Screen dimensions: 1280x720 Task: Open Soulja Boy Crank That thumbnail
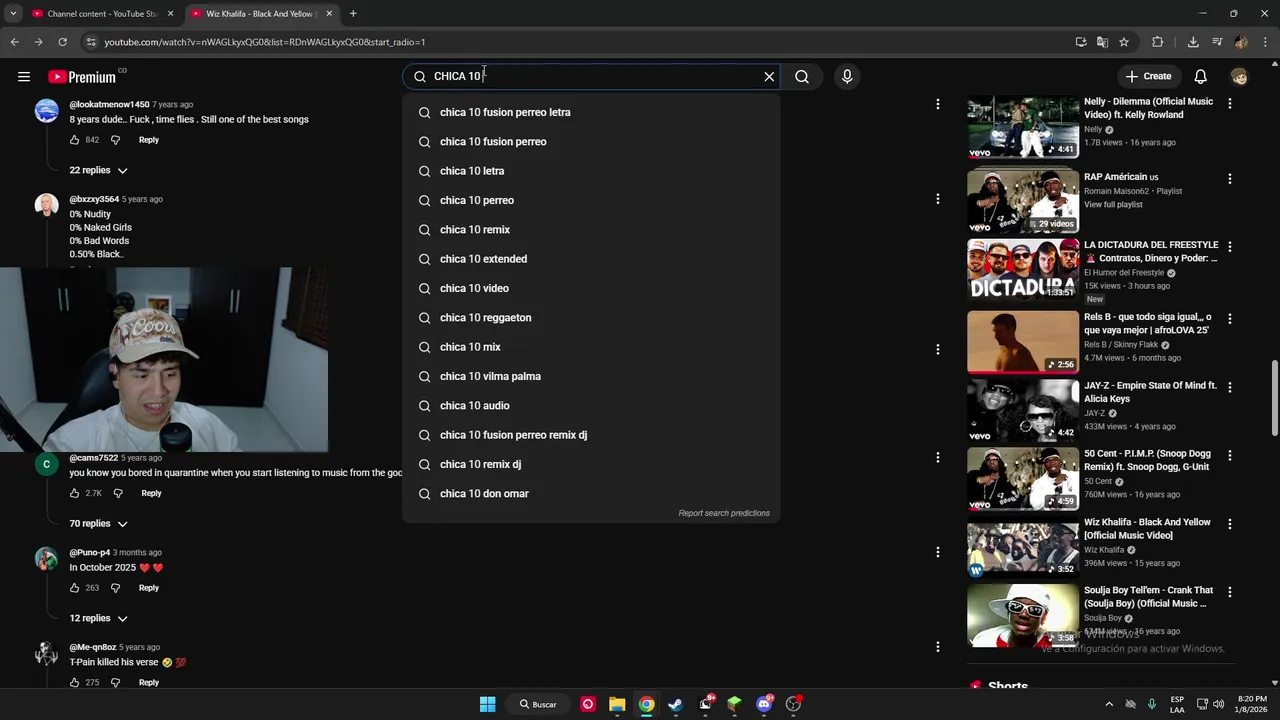tap(1023, 616)
